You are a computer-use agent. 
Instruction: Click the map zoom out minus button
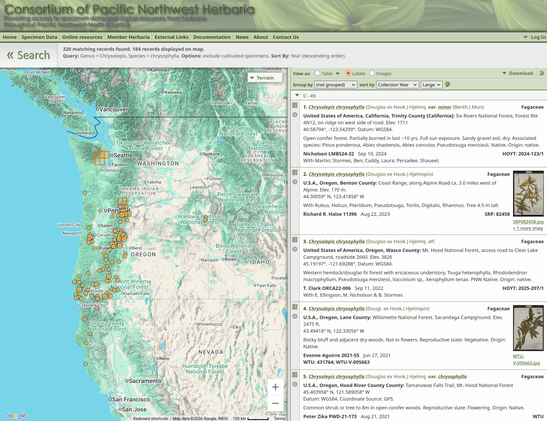pos(275,403)
